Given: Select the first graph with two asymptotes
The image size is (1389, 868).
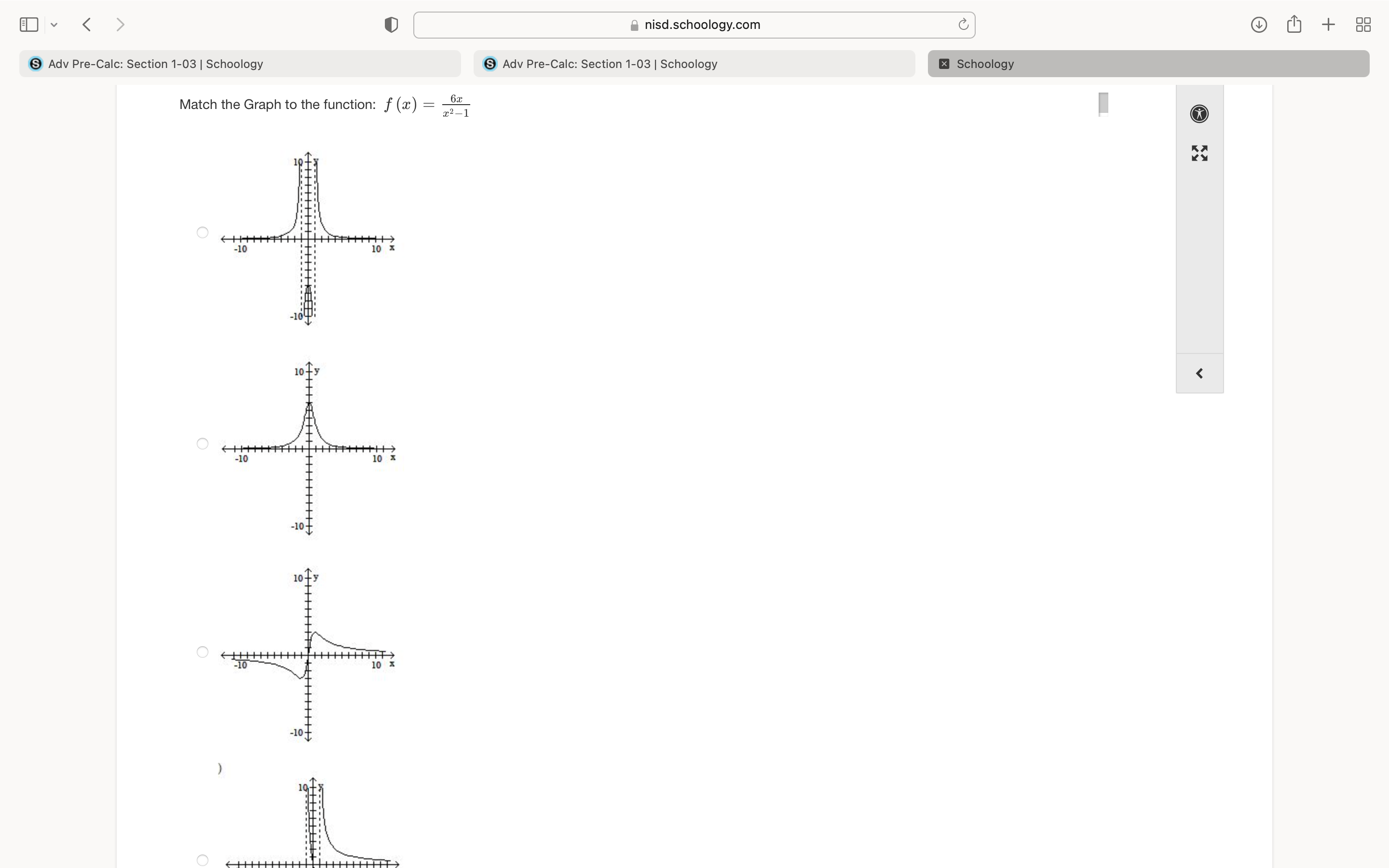Looking at the screenshot, I should (202, 232).
